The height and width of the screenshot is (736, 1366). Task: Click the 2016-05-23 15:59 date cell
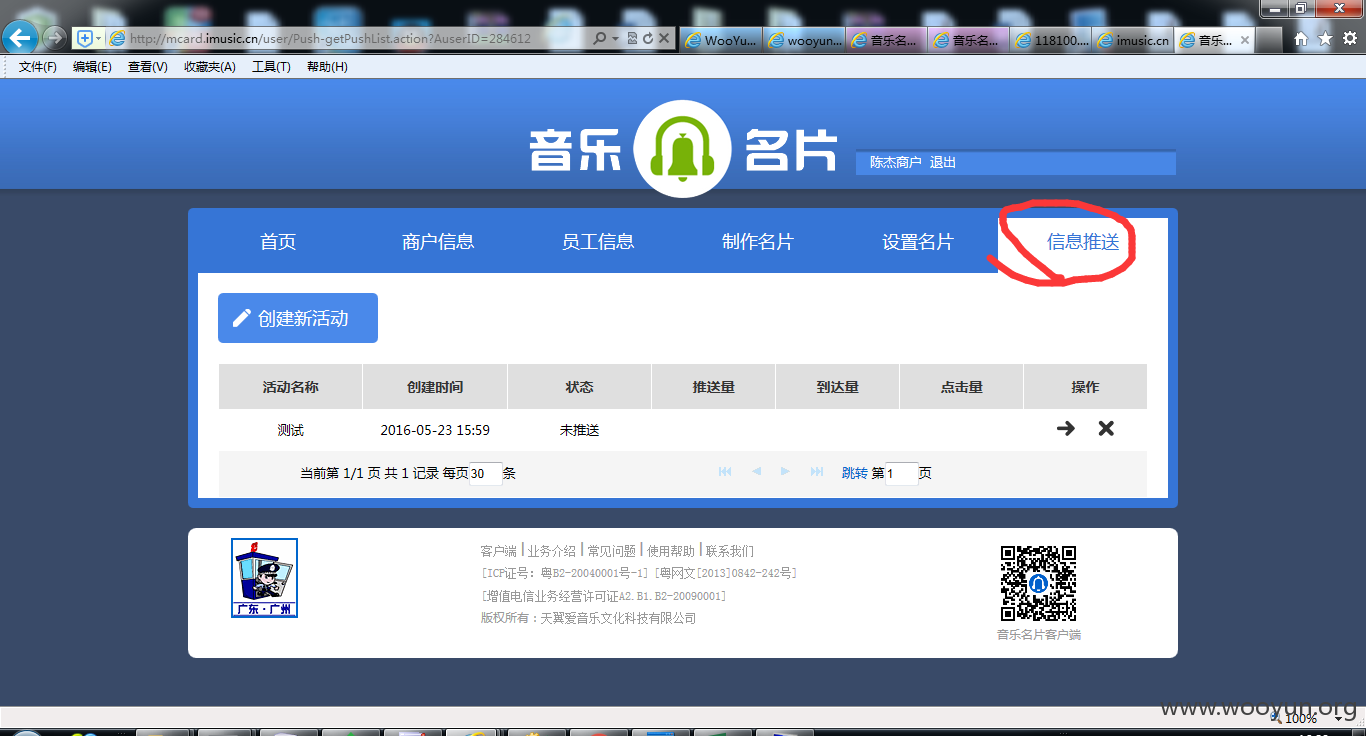tap(435, 430)
